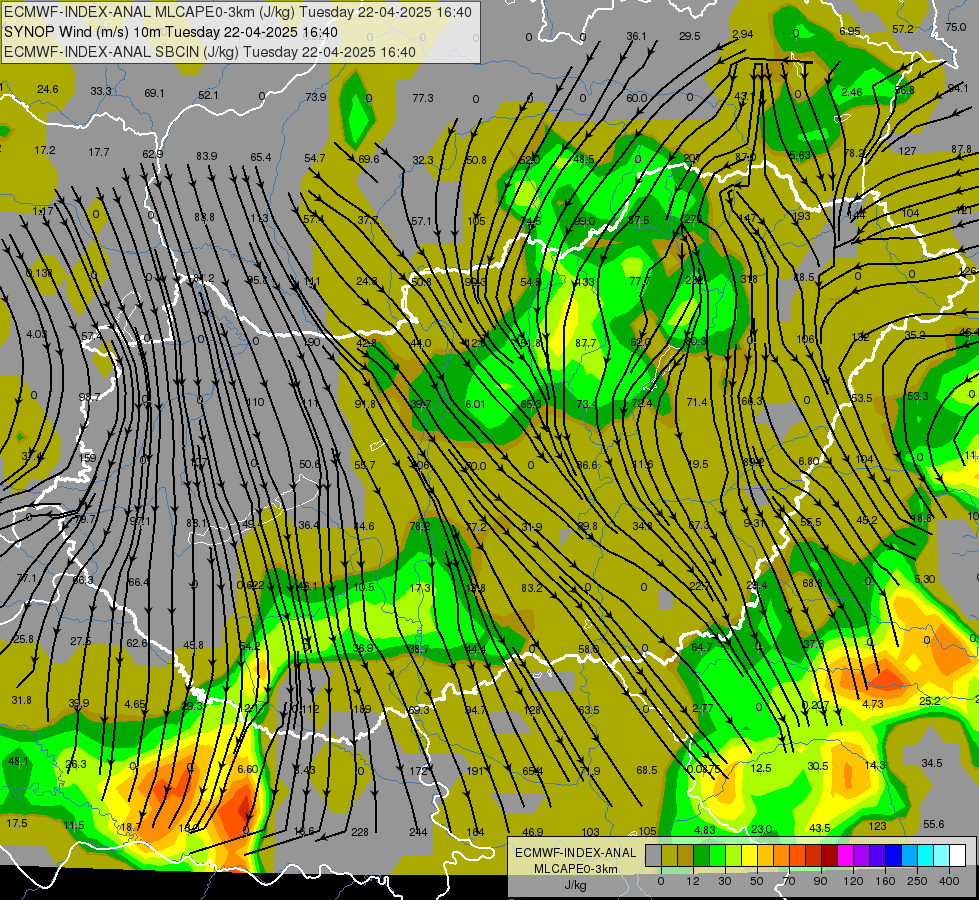The image size is (979, 900).
Task: Click the pure yellow legend swatch
Action: pos(749,855)
